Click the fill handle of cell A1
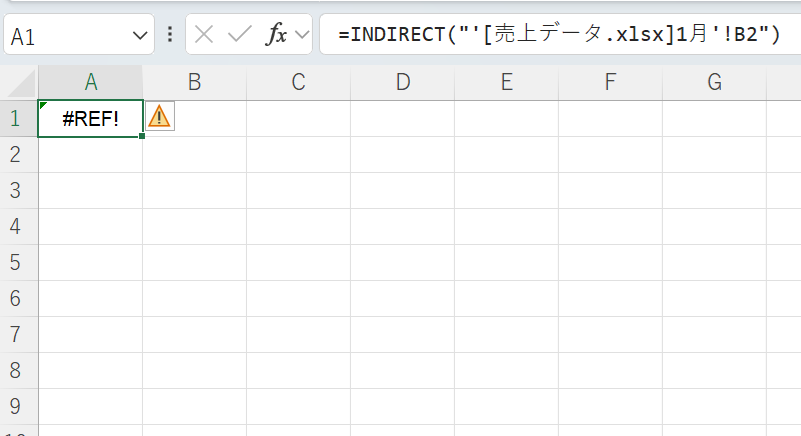 (142, 136)
